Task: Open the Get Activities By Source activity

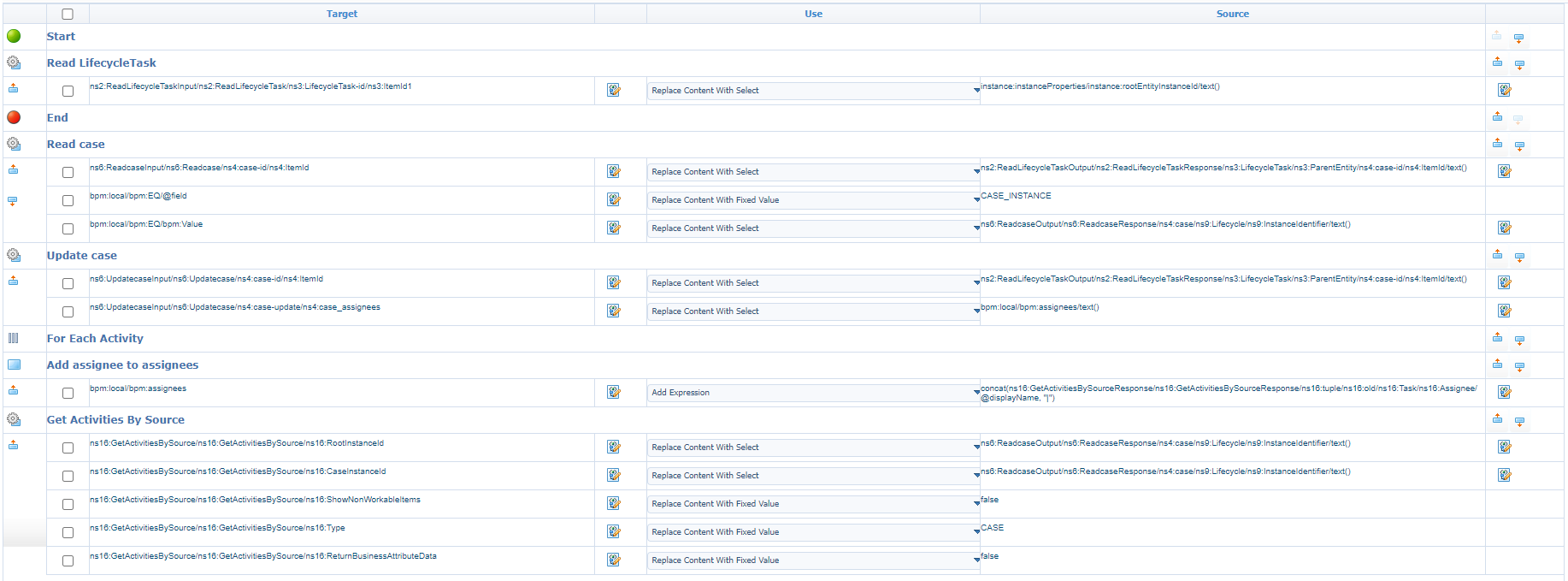Action: (115, 419)
